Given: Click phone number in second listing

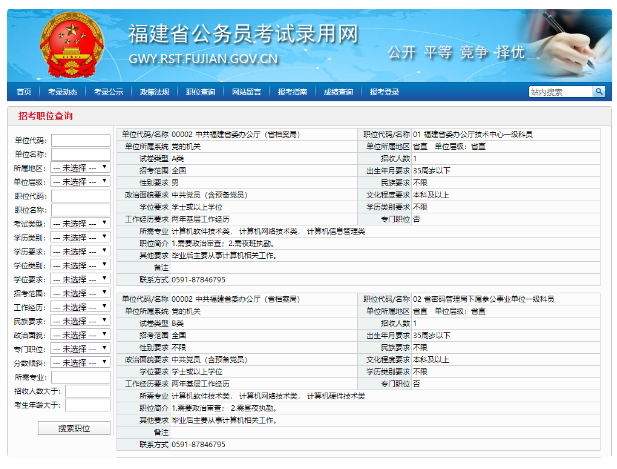Looking at the screenshot, I should 198,444.
